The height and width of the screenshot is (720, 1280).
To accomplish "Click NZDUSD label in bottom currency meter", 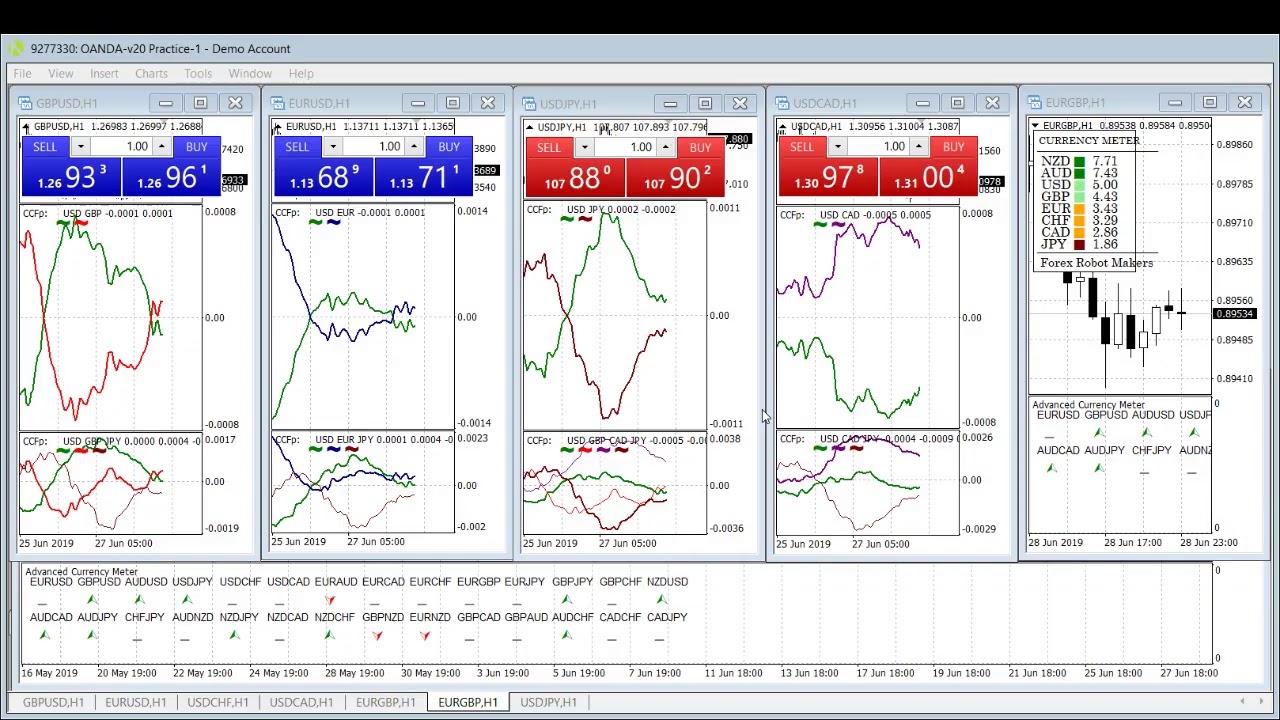I will click(x=667, y=582).
